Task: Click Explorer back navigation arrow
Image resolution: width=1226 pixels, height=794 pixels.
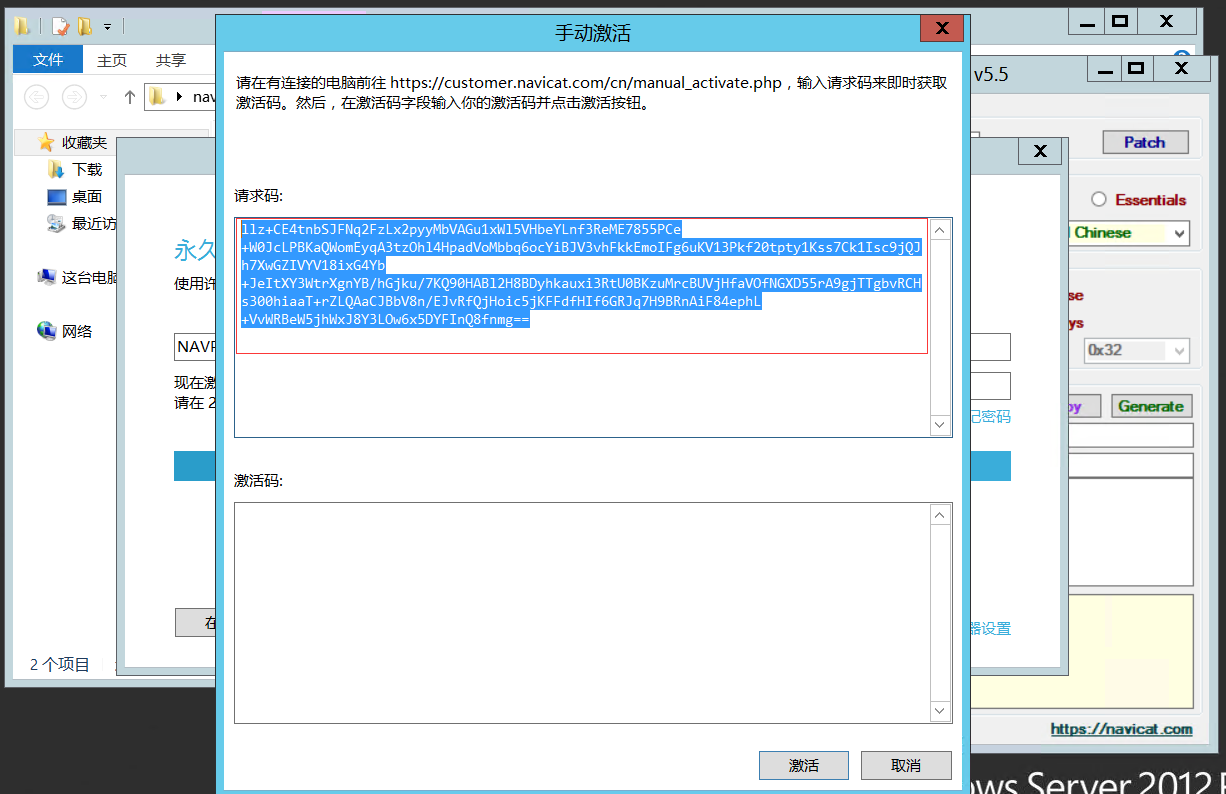Action: click(37, 97)
